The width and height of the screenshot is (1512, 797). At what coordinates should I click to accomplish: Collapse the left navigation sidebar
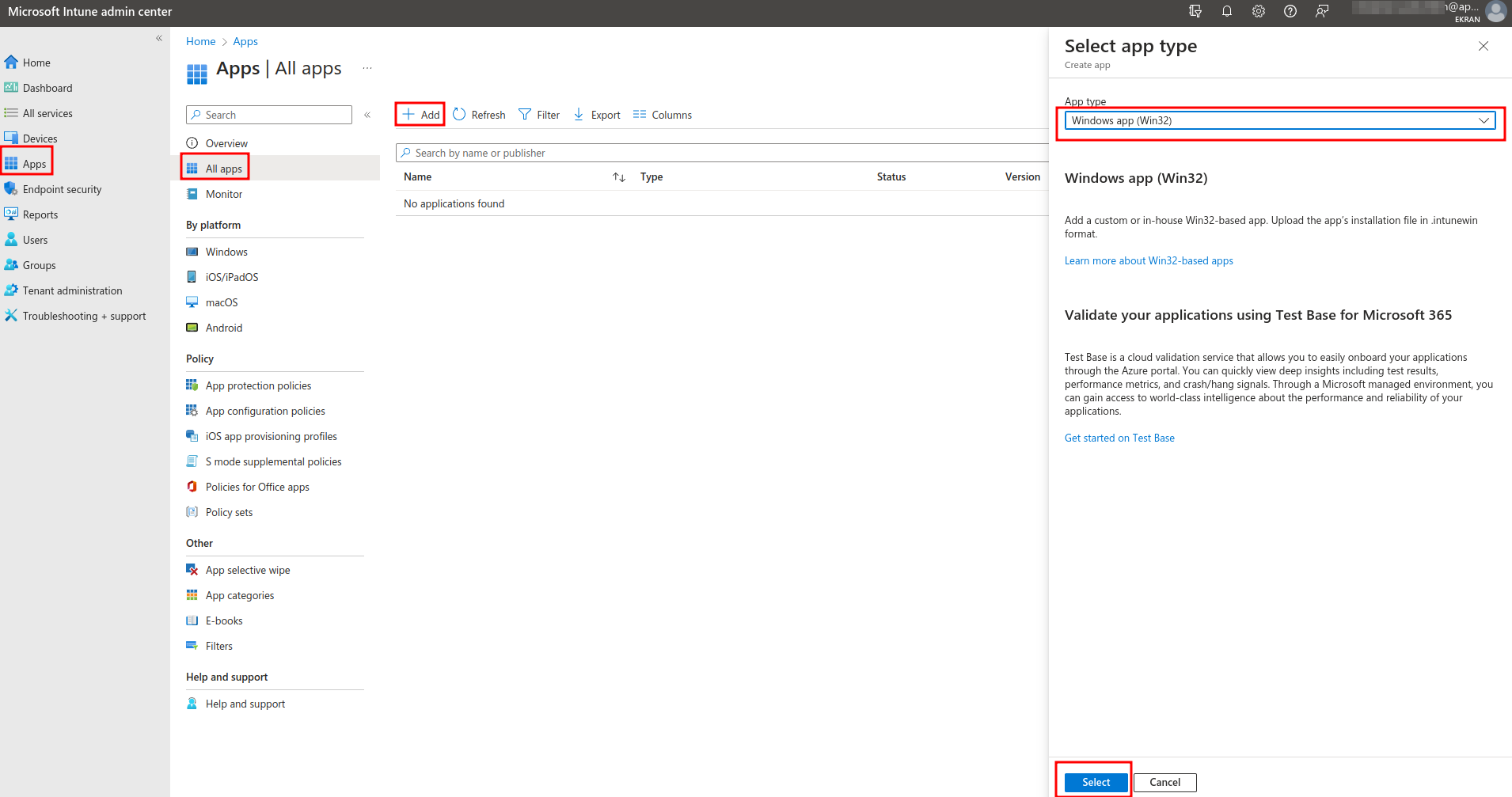pyautogui.click(x=159, y=38)
